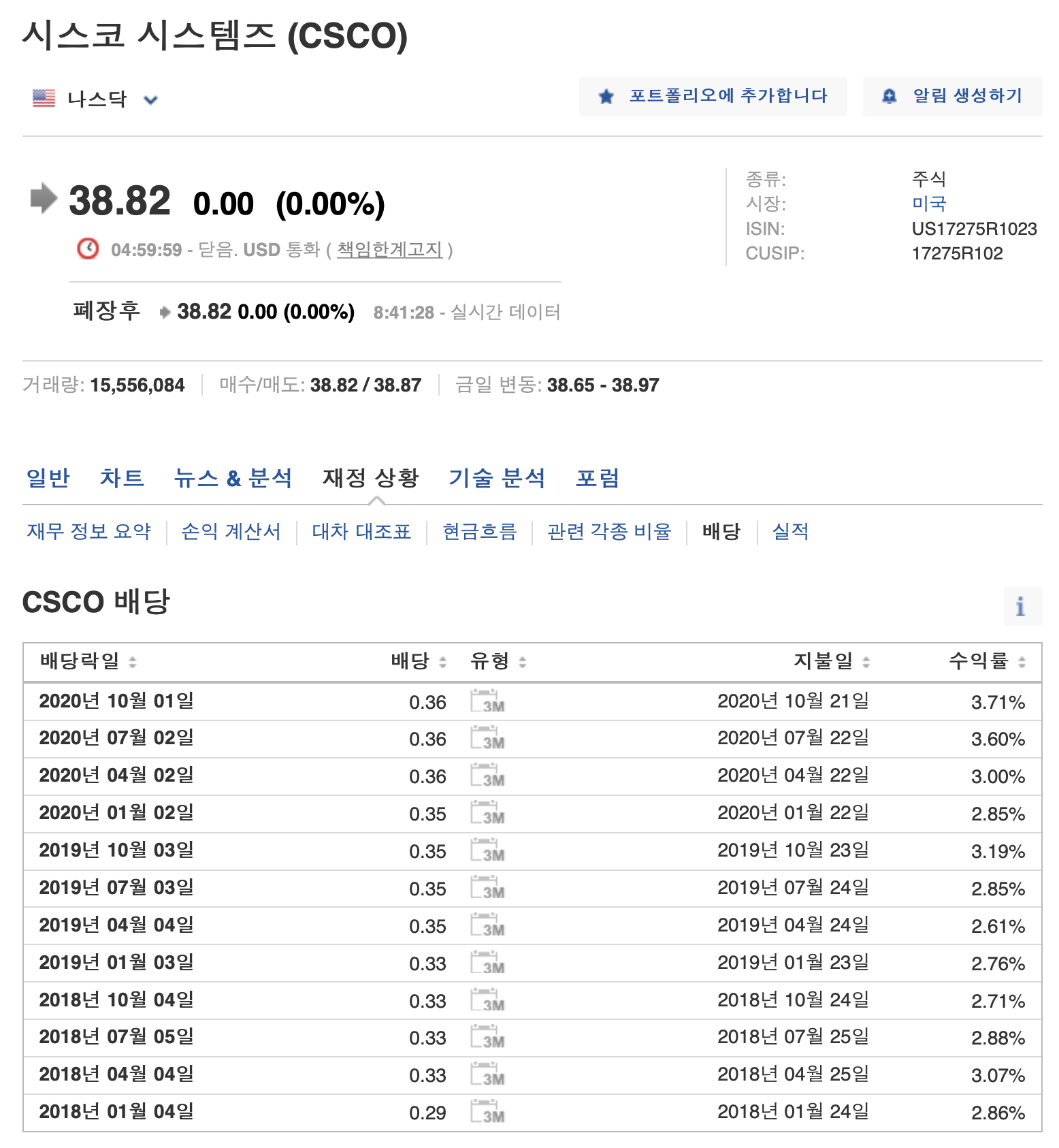Image resolution: width=1059 pixels, height=1148 pixels.
Task: Expand the 나스닥 exchange dropdown arrow
Action: coord(150,100)
